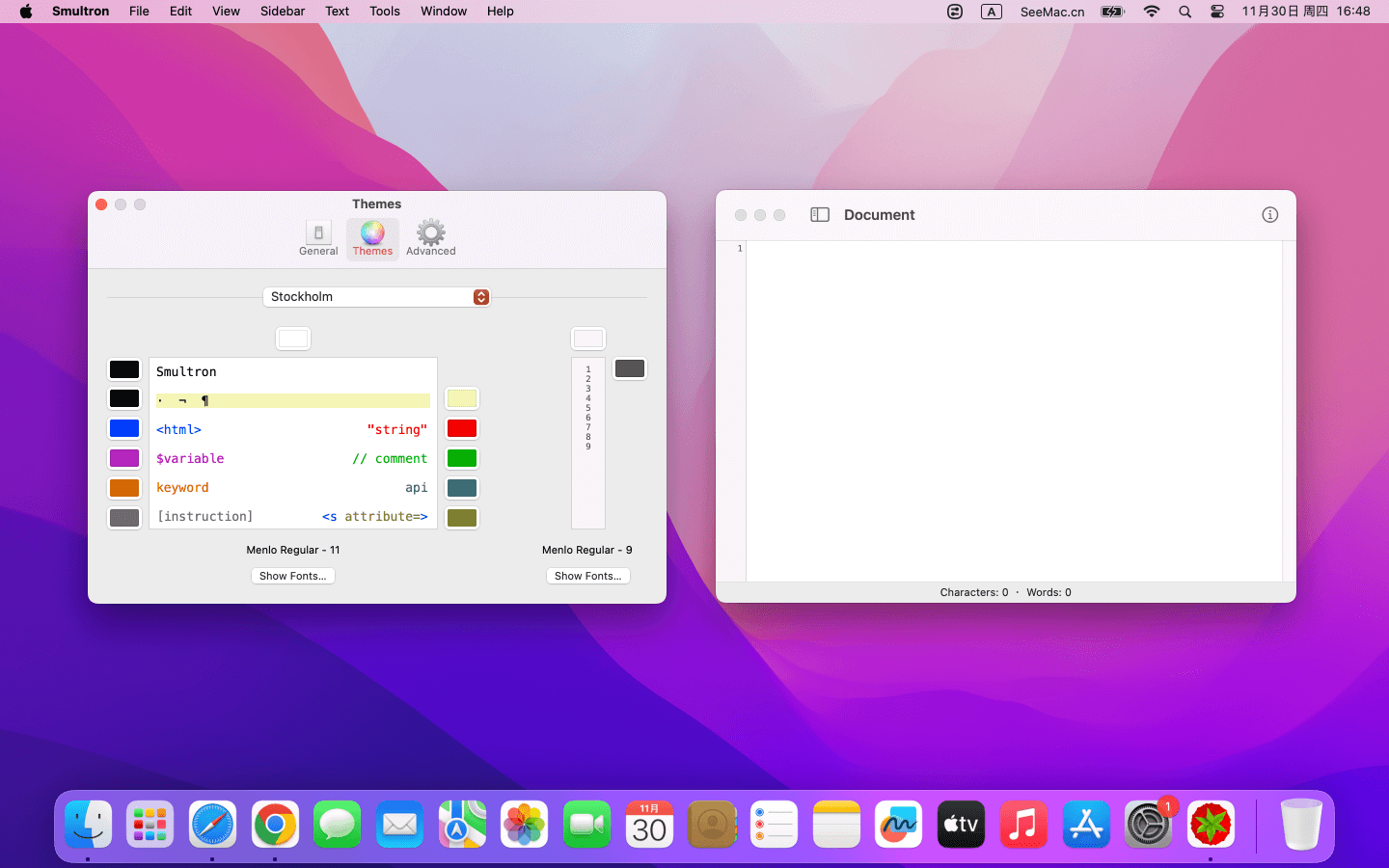
Task: Open Safari from the Dock
Action: (x=212, y=825)
